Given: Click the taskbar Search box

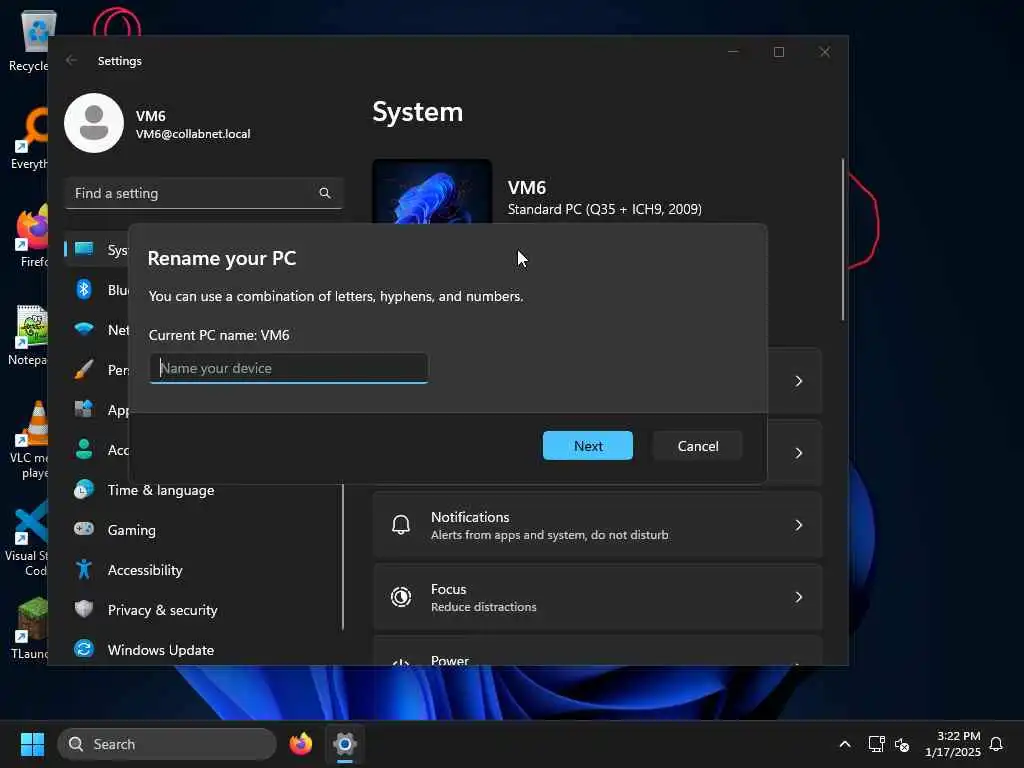Looking at the screenshot, I should pyautogui.click(x=167, y=744).
